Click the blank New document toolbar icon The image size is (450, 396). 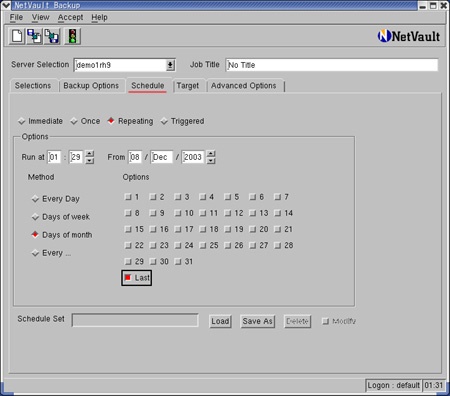point(17,36)
